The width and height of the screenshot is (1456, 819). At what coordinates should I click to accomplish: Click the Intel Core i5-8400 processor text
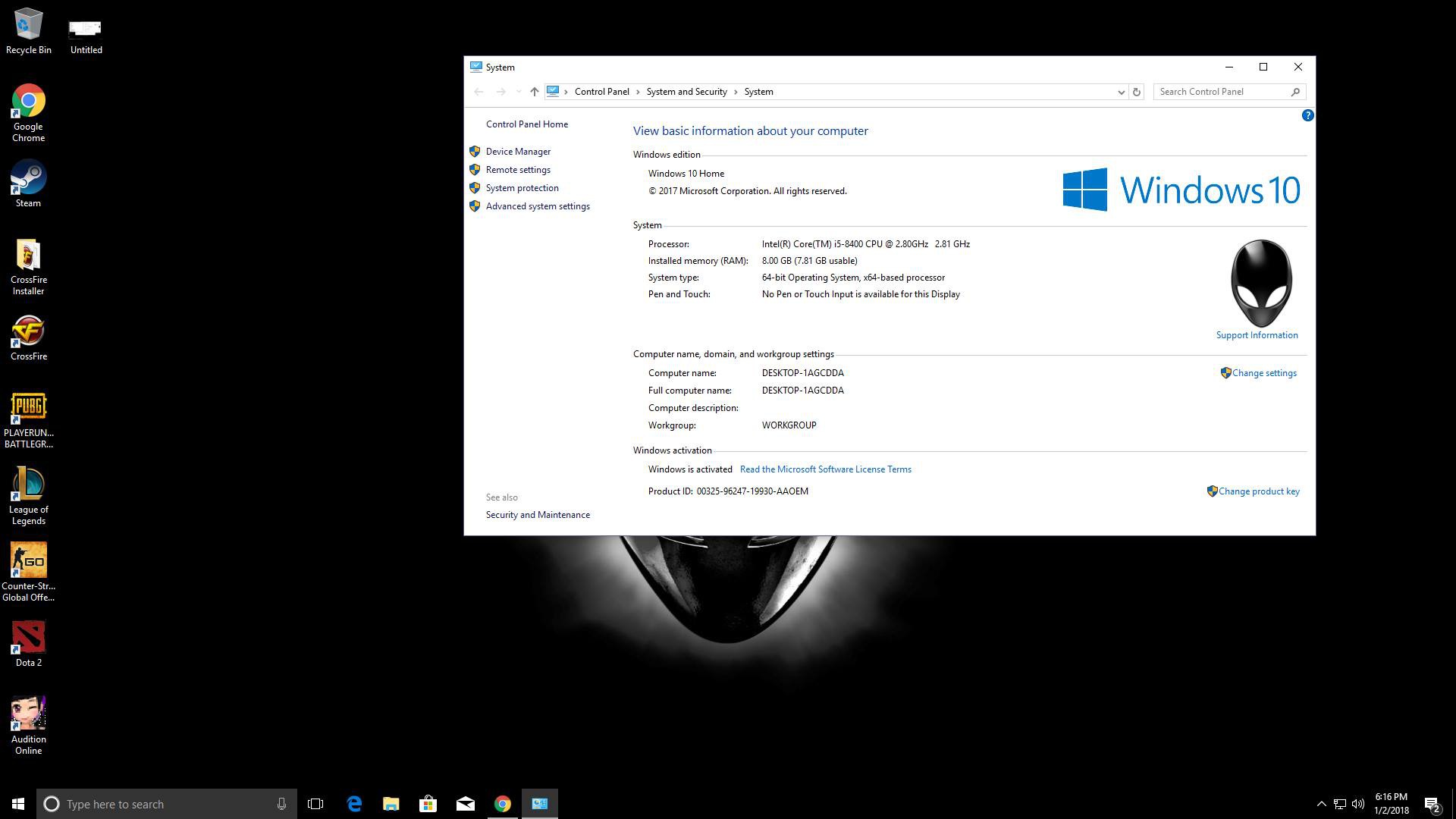(x=865, y=244)
